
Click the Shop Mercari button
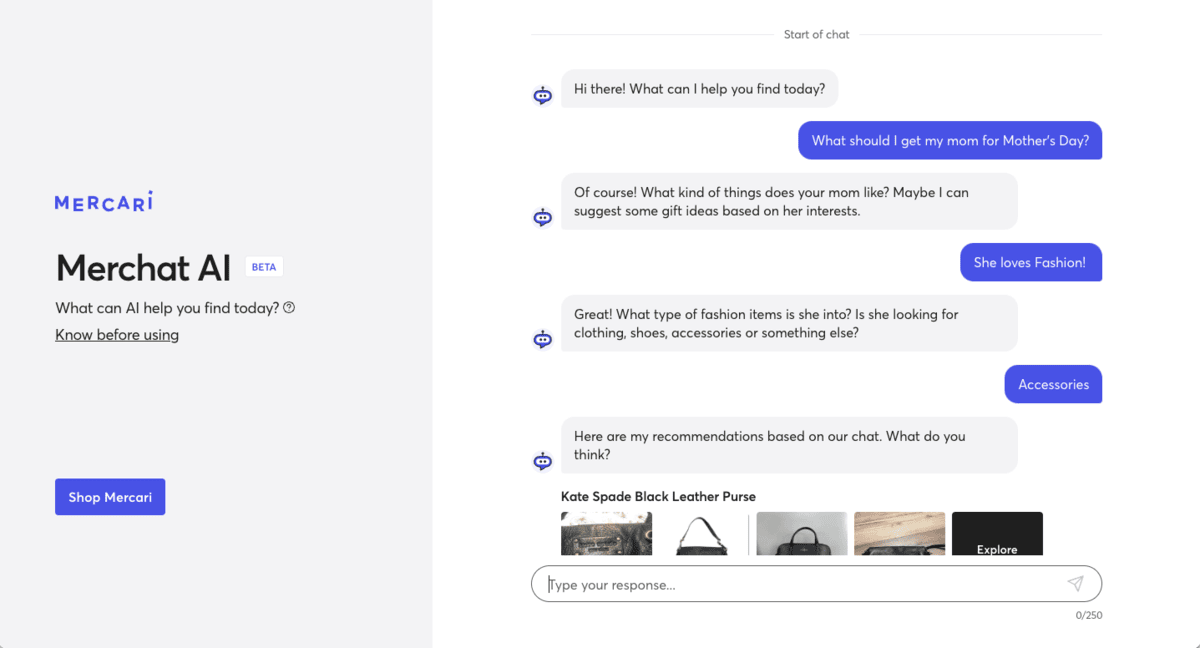point(110,497)
